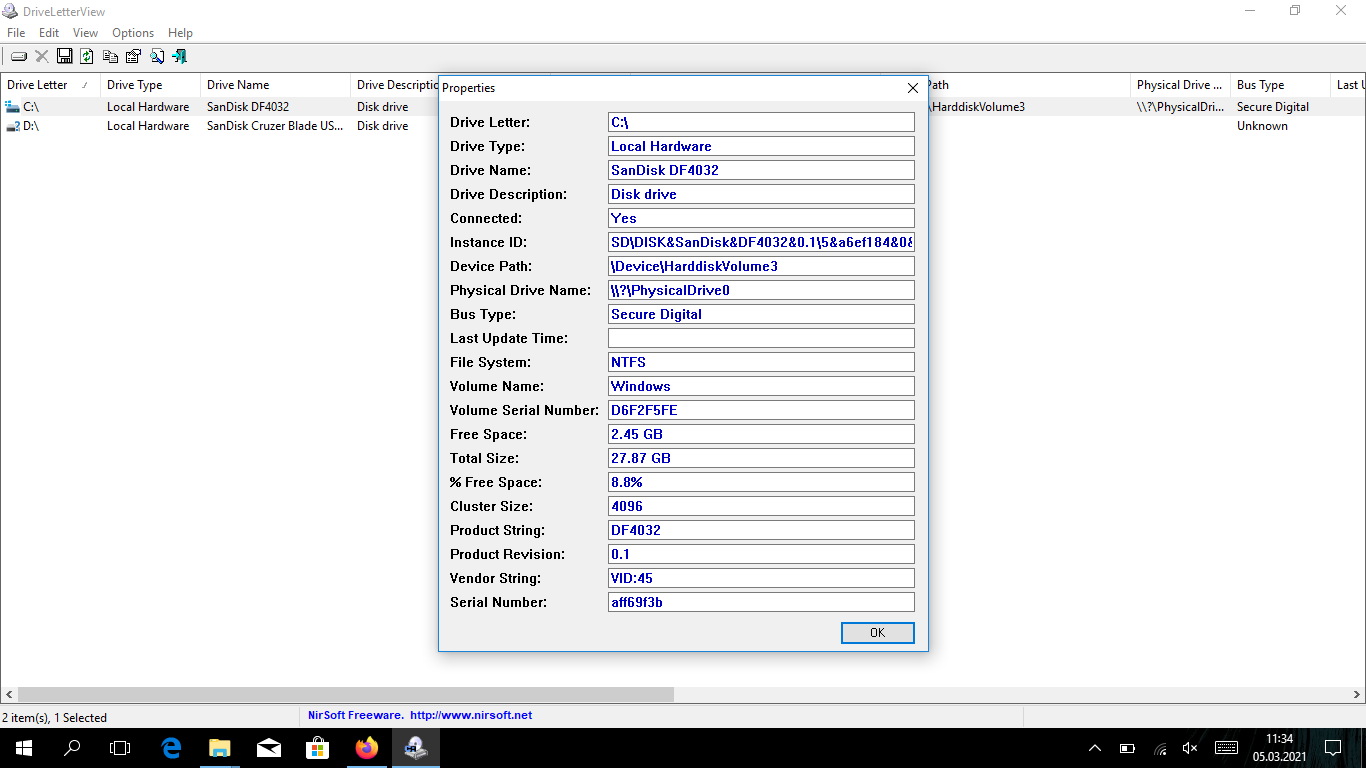Screen dimensions: 1366x768
Task: Launch Firefox from the taskbar
Action: click(x=367, y=747)
